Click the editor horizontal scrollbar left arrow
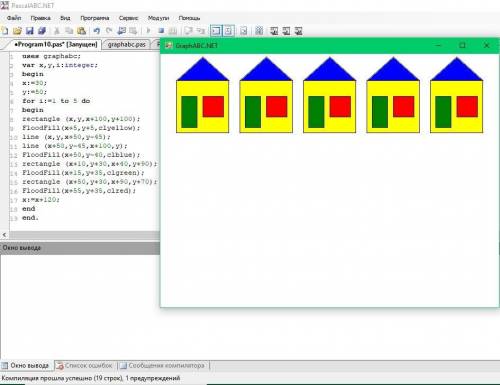Image resolution: width=500 pixels, height=385 pixels. click(x=4, y=235)
